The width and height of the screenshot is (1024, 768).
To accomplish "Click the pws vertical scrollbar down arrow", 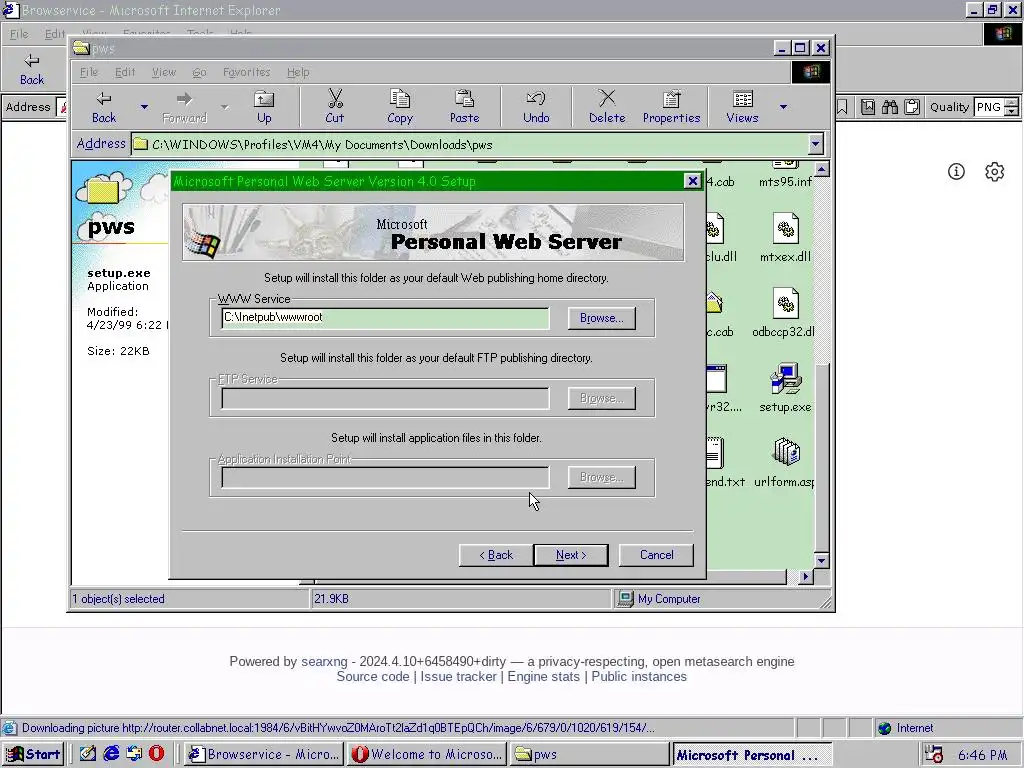I will pyautogui.click(x=822, y=560).
